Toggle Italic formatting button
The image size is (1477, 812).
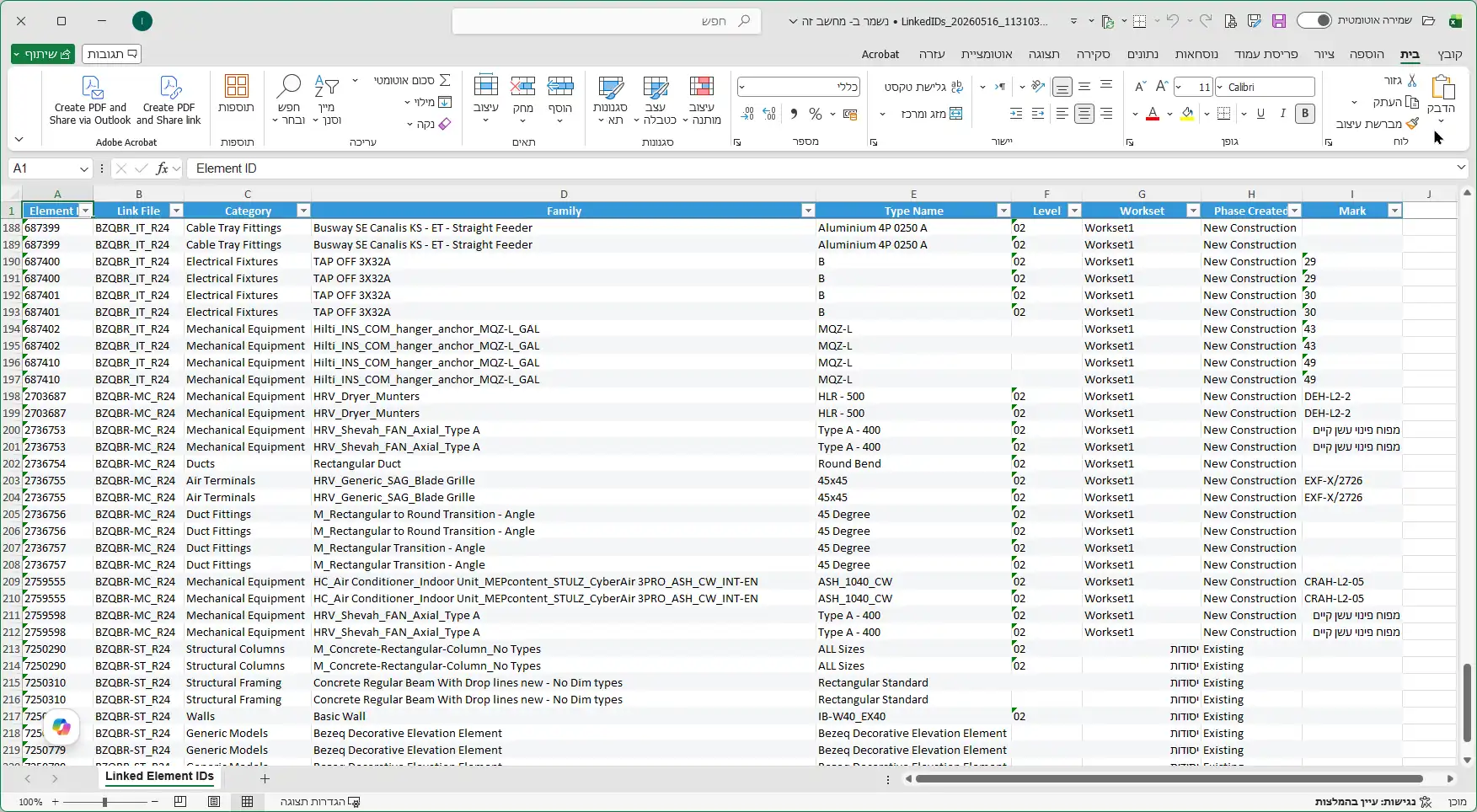pyautogui.click(x=1282, y=113)
